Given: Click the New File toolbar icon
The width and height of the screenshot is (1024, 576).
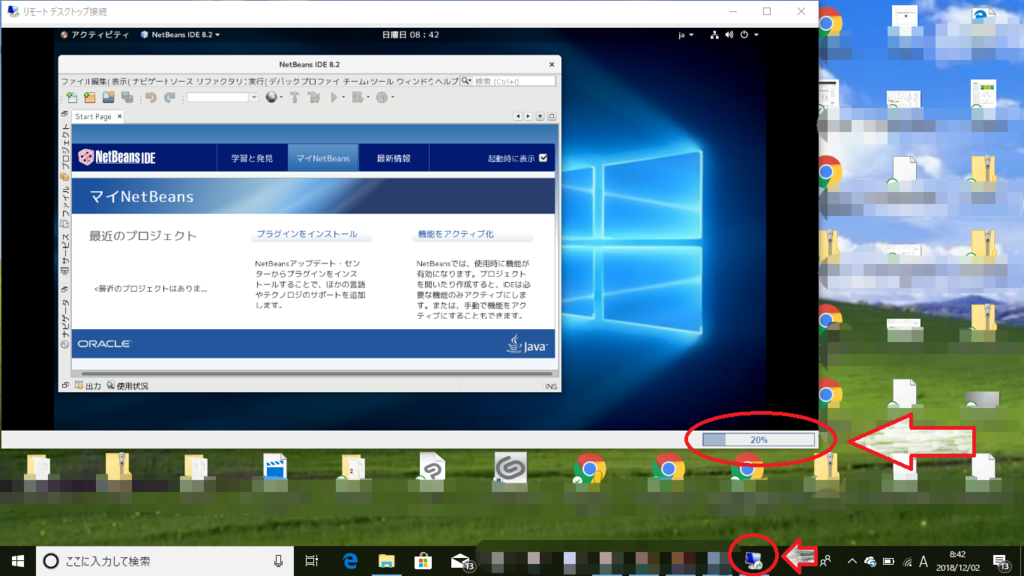Looking at the screenshot, I should (72, 97).
